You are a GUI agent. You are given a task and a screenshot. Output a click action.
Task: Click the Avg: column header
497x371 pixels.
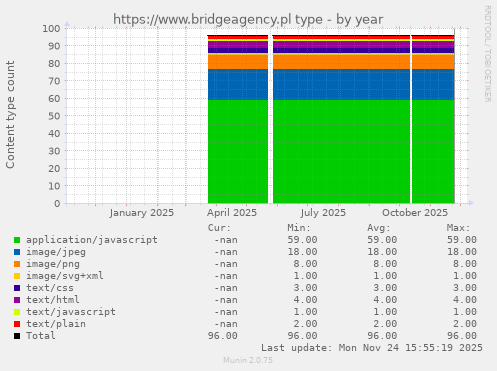tap(379, 228)
